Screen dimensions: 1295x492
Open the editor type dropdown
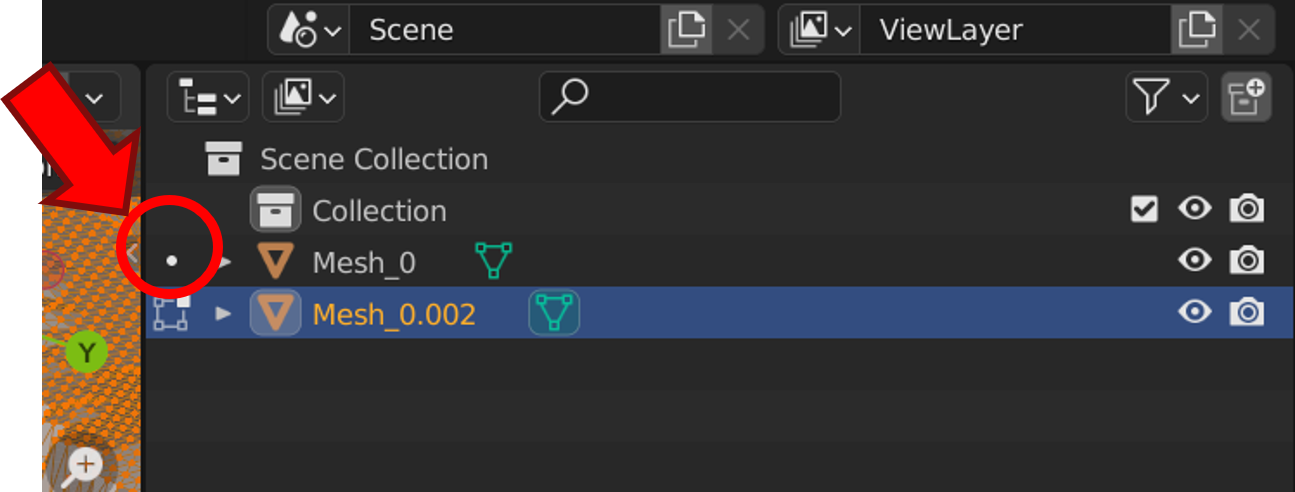coord(207,98)
